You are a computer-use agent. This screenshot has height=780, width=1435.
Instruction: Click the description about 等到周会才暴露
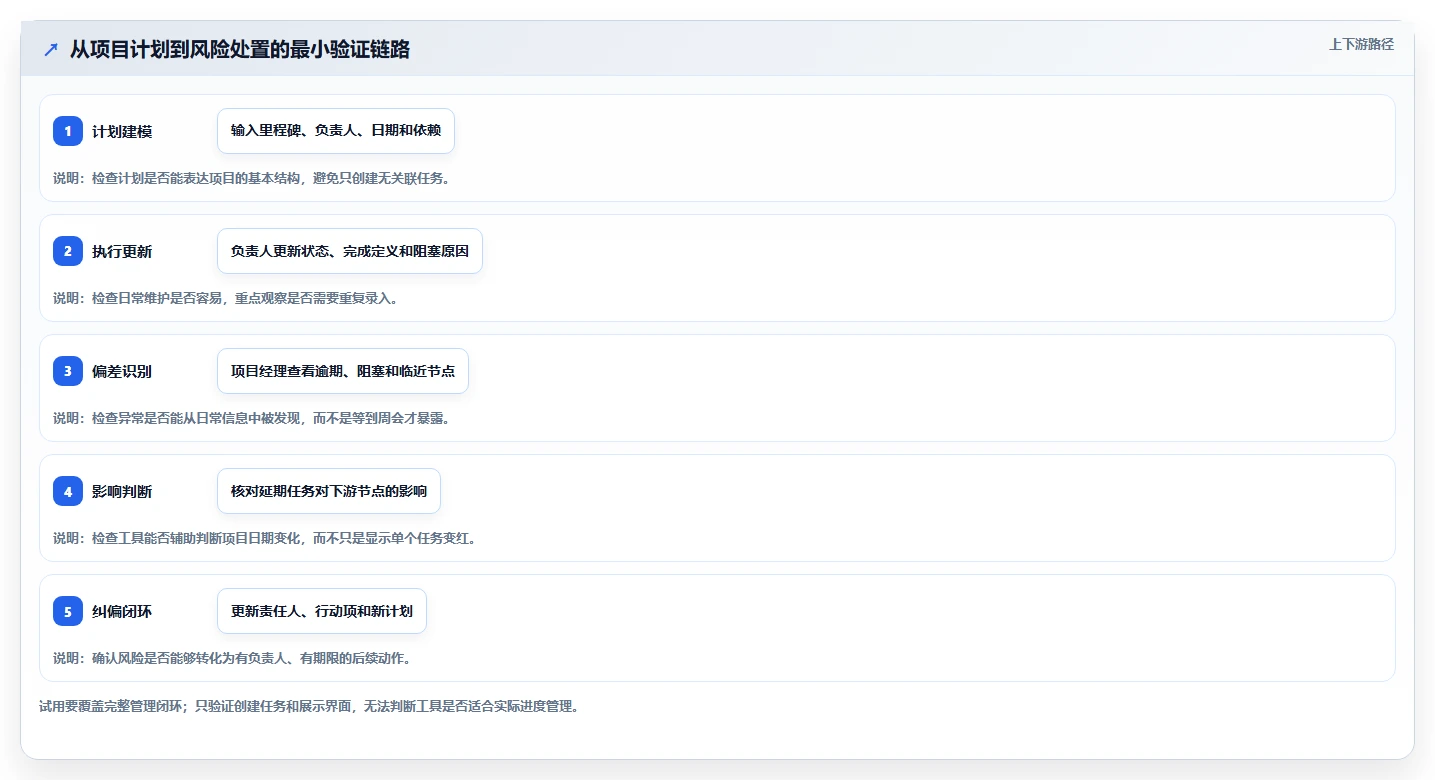[251, 418]
